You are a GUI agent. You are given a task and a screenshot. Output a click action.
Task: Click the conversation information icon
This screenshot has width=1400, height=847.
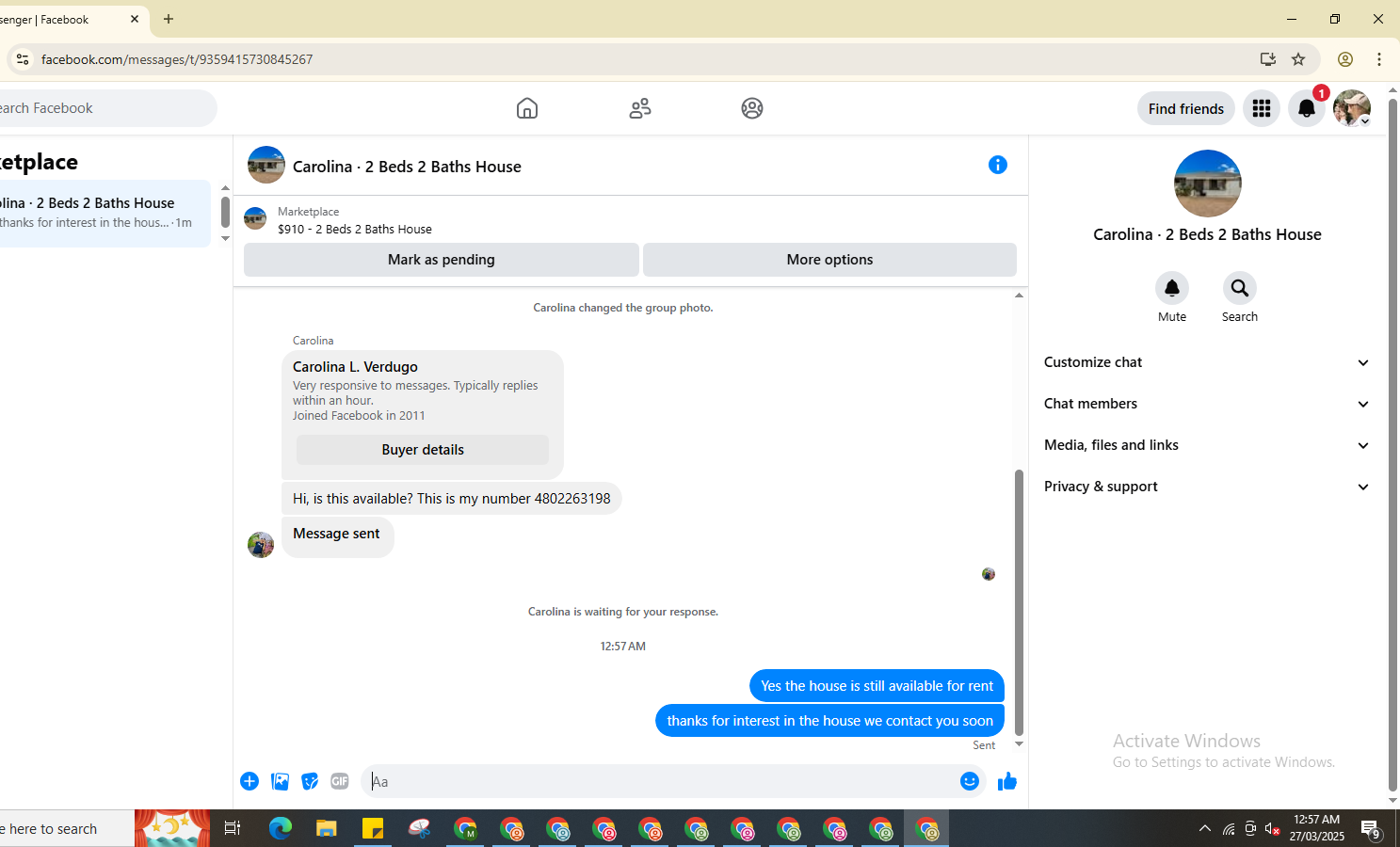tap(998, 165)
